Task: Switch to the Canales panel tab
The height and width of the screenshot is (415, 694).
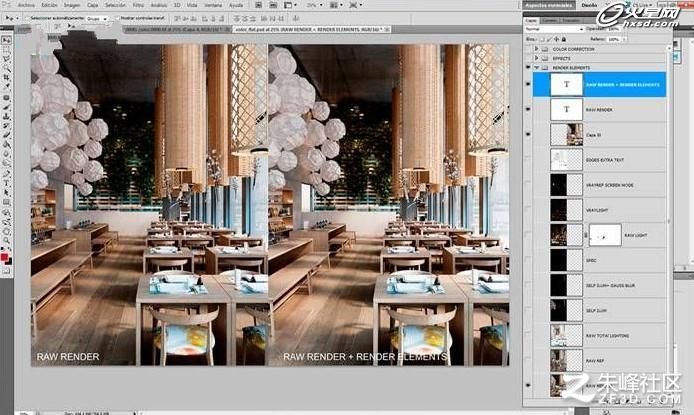Action: [x=550, y=20]
